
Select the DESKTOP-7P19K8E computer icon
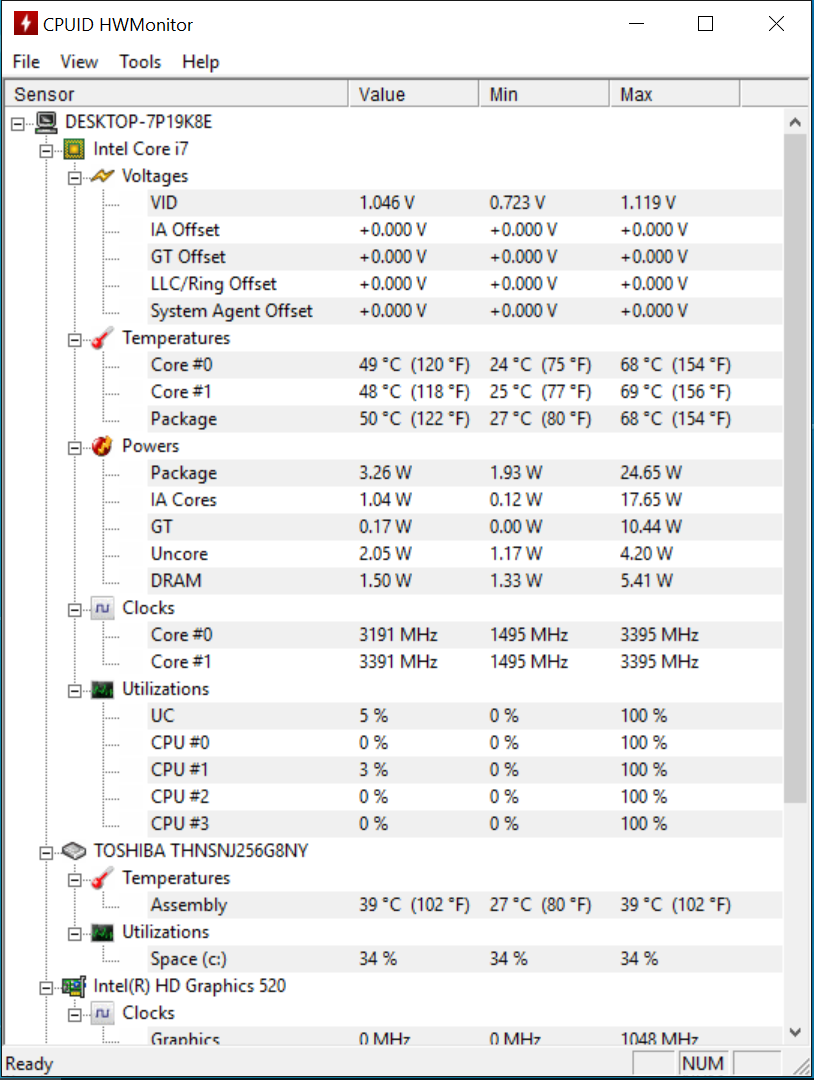46,123
